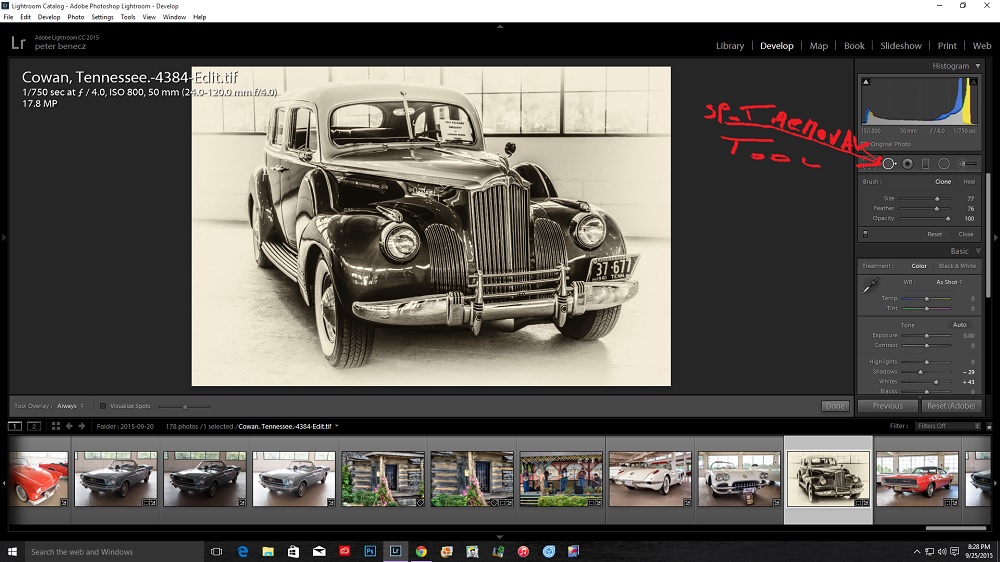This screenshot has width=1000, height=562.
Task: Enable the Visualize Spots checkbox
Action: (x=103, y=406)
